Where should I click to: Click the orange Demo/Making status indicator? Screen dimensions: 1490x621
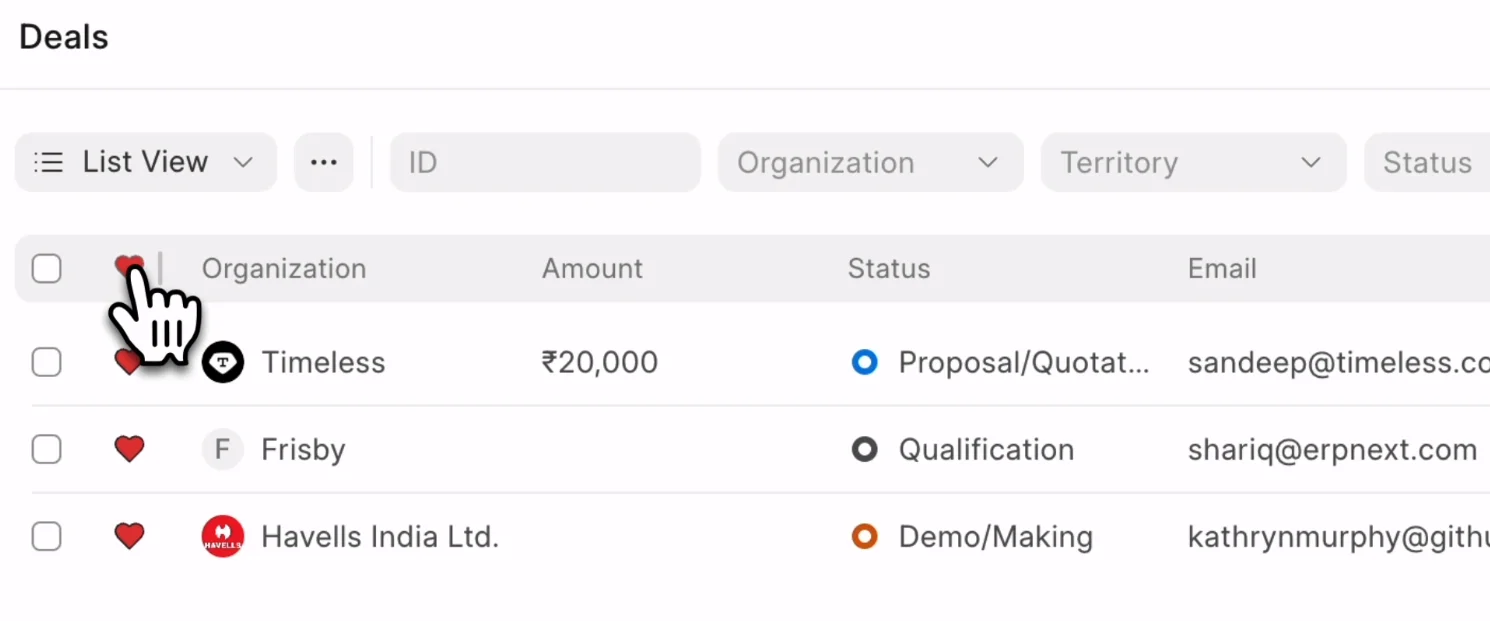tap(864, 537)
